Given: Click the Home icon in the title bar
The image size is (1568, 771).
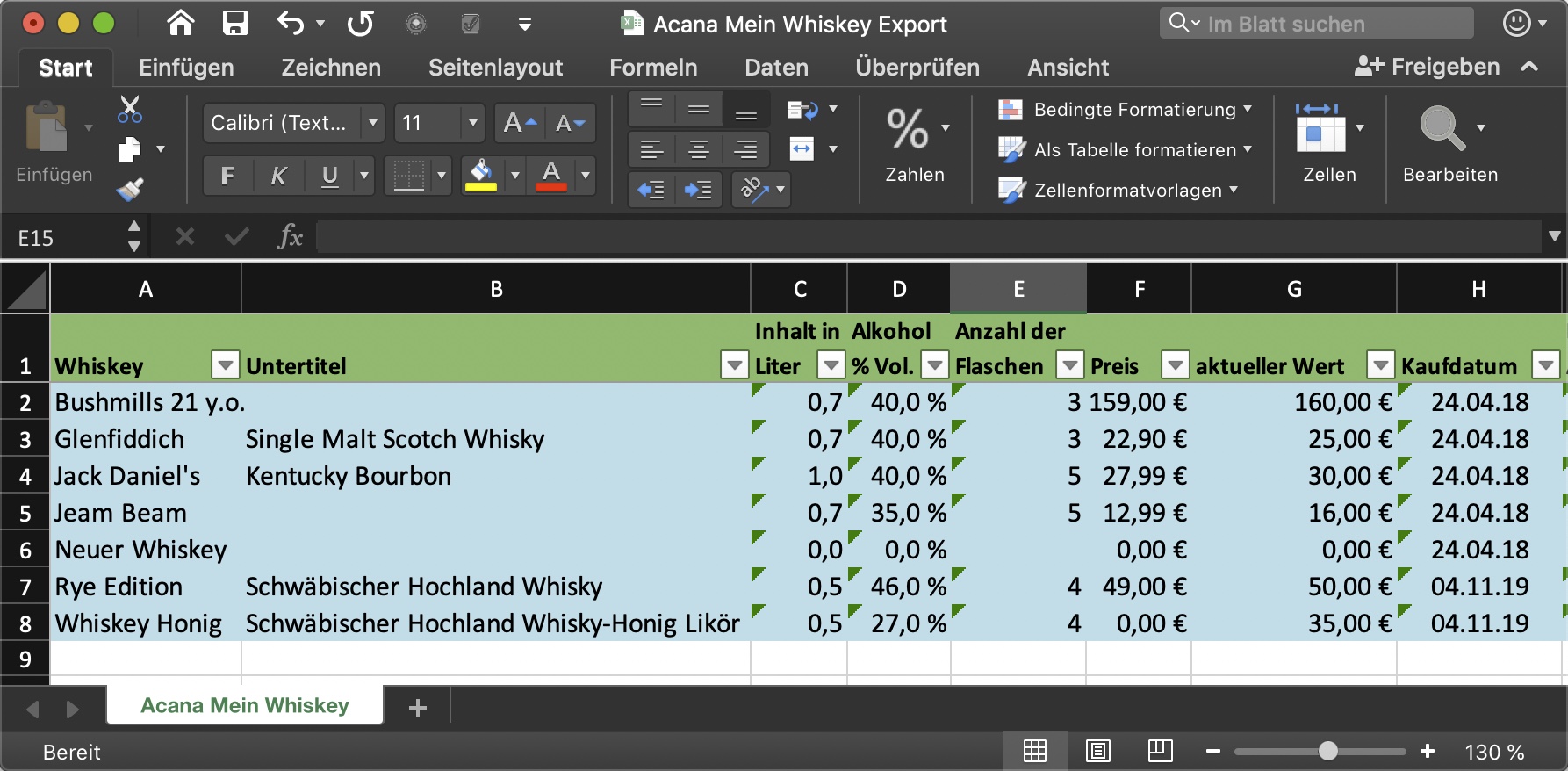Looking at the screenshot, I should pos(181,23).
